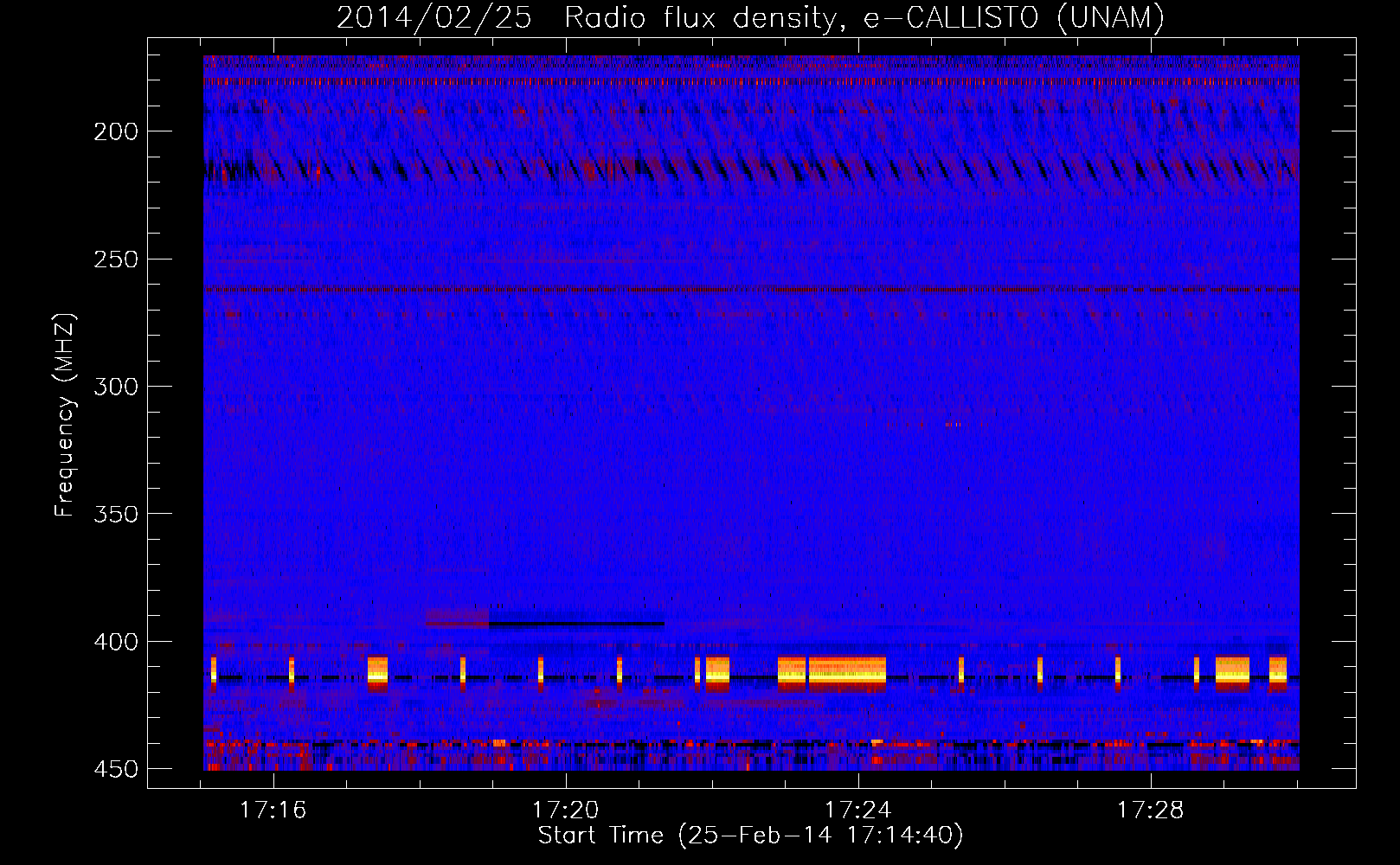1400x865 pixels.
Task: Click the 17:20 time tick label
Action: pos(566,811)
